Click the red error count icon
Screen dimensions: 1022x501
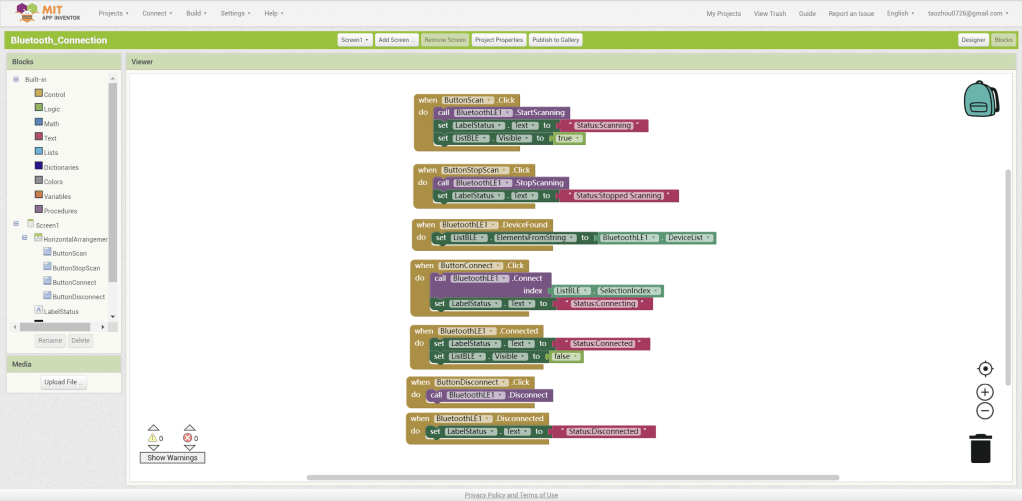[187, 438]
